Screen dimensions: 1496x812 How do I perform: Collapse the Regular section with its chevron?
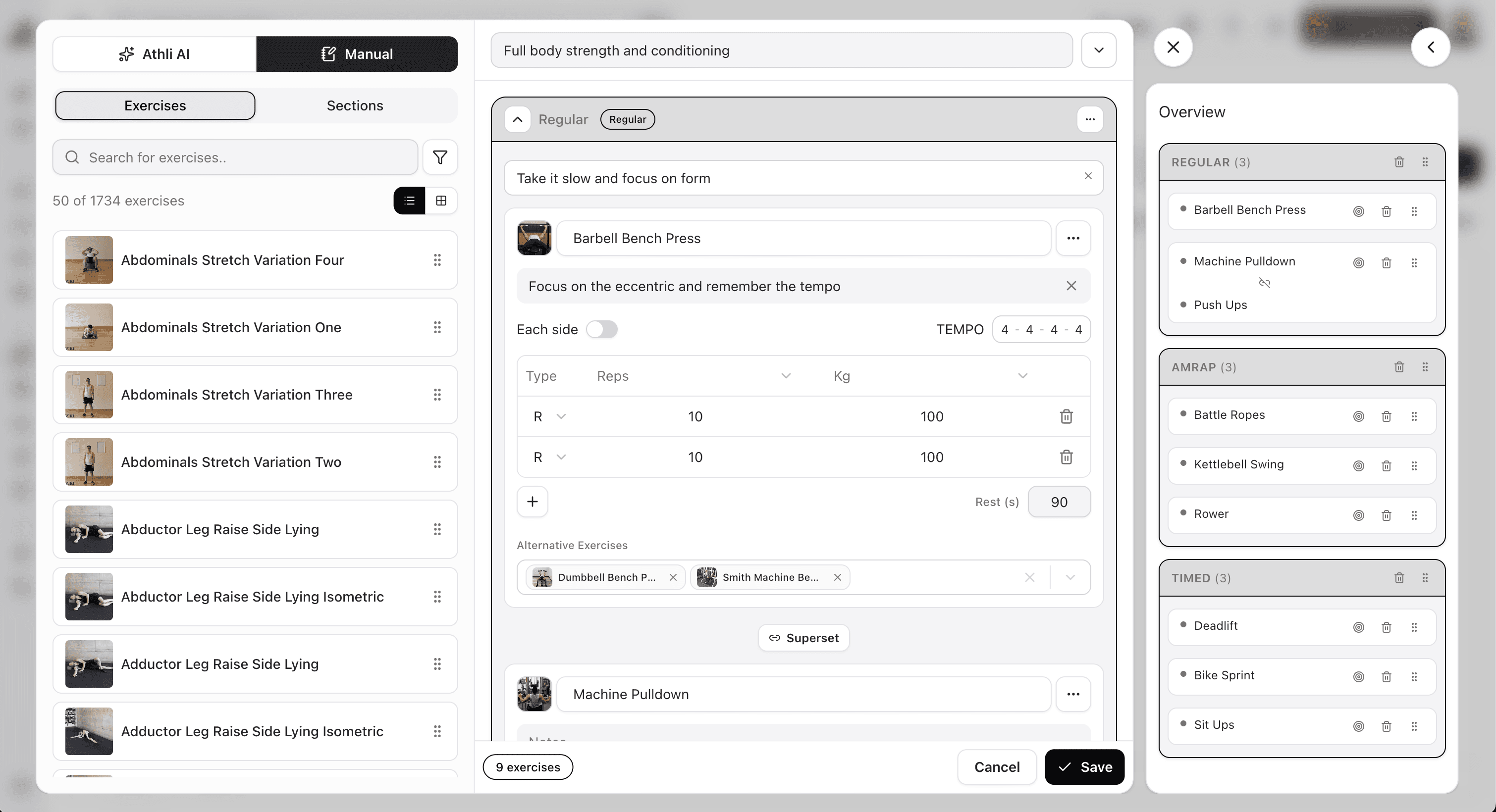[x=518, y=119]
